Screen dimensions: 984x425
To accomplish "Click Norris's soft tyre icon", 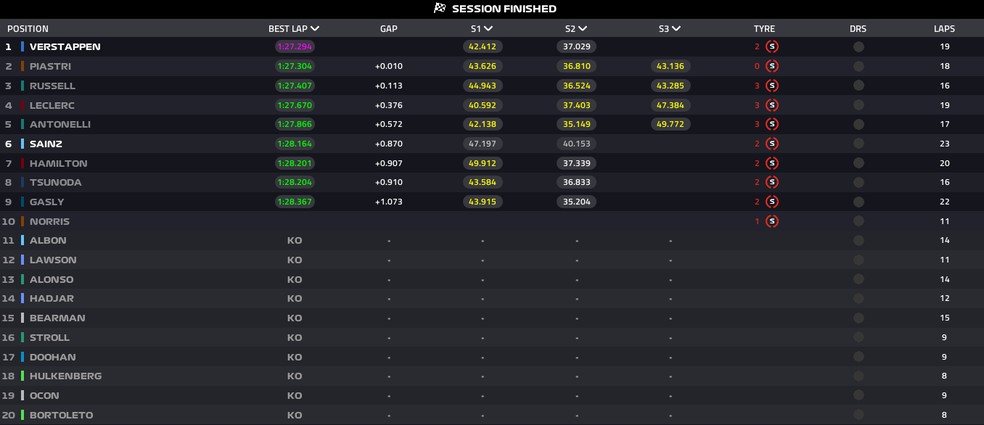I will tap(772, 221).
